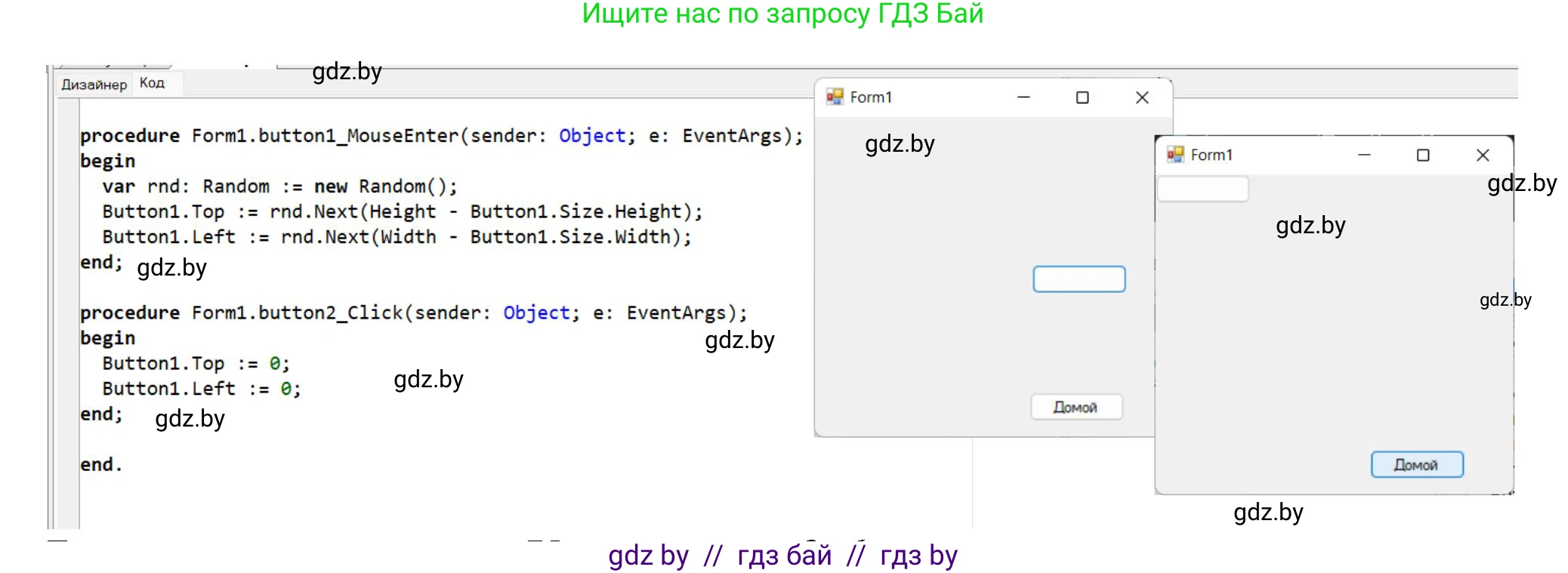Click the Form1.button2_Click procedure header
The width and height of the screenshot is (1568, 573).
pos(412,313)
